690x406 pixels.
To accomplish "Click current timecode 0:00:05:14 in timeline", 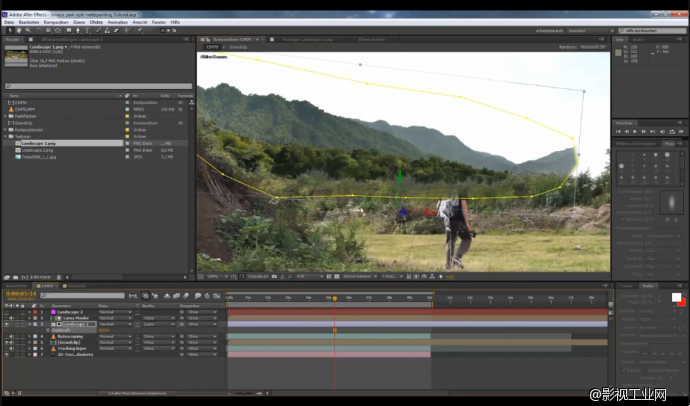I will tap(21, 294).
